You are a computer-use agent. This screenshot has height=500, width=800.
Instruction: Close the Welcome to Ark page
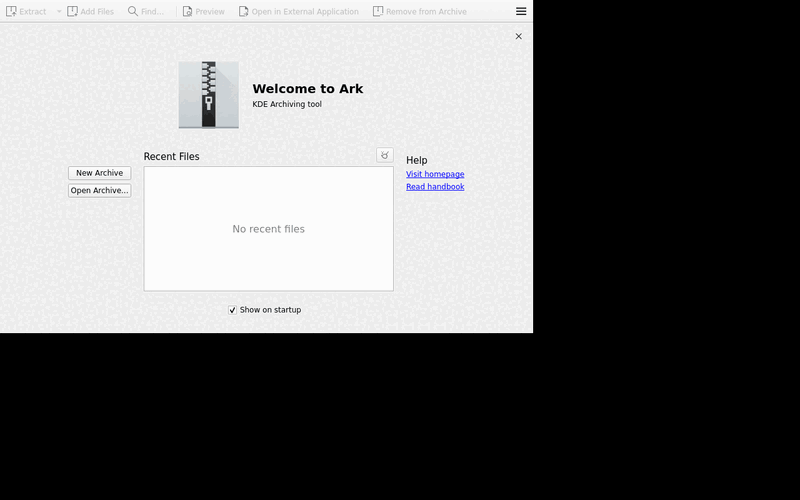(x=518, y=36)
